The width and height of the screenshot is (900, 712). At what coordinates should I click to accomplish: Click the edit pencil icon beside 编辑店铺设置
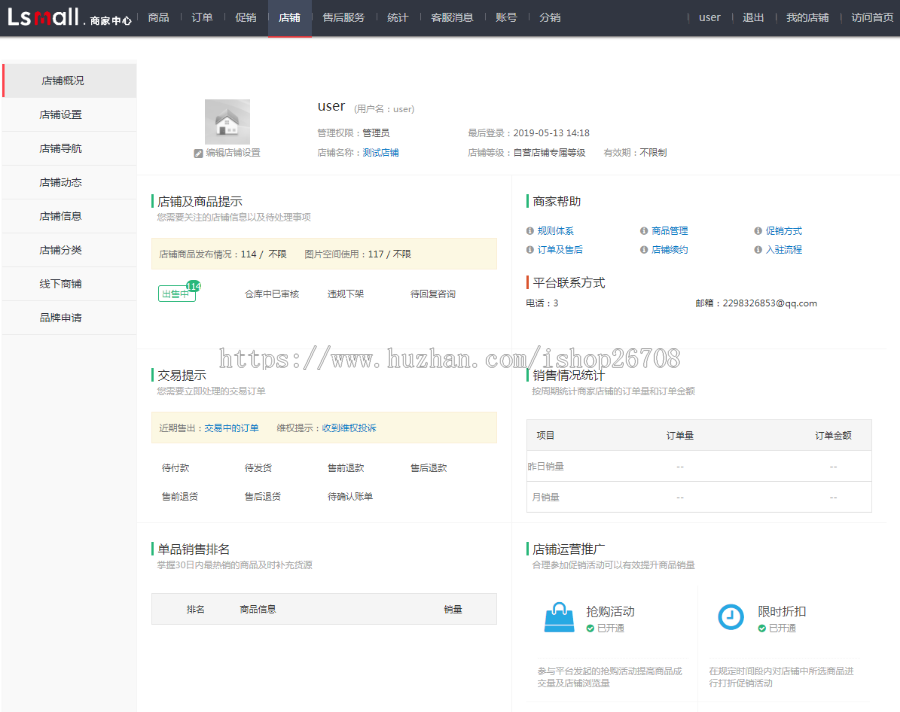198,153
